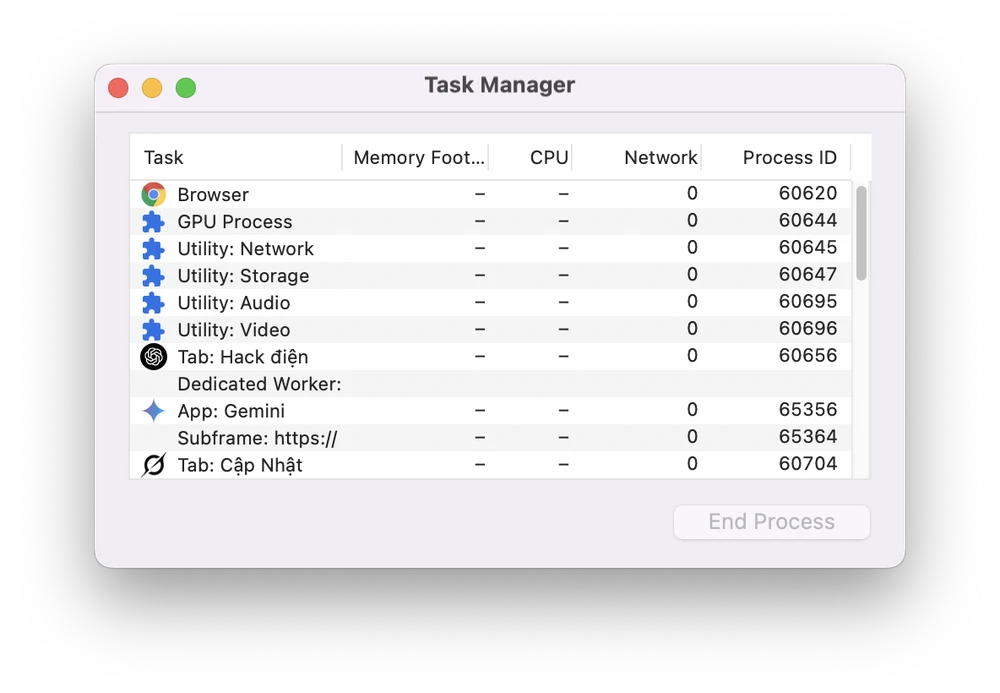Screen dimensions: 1000x693
Task: Sort by Memory Footprint column header
Action: [x=419, y=158]
